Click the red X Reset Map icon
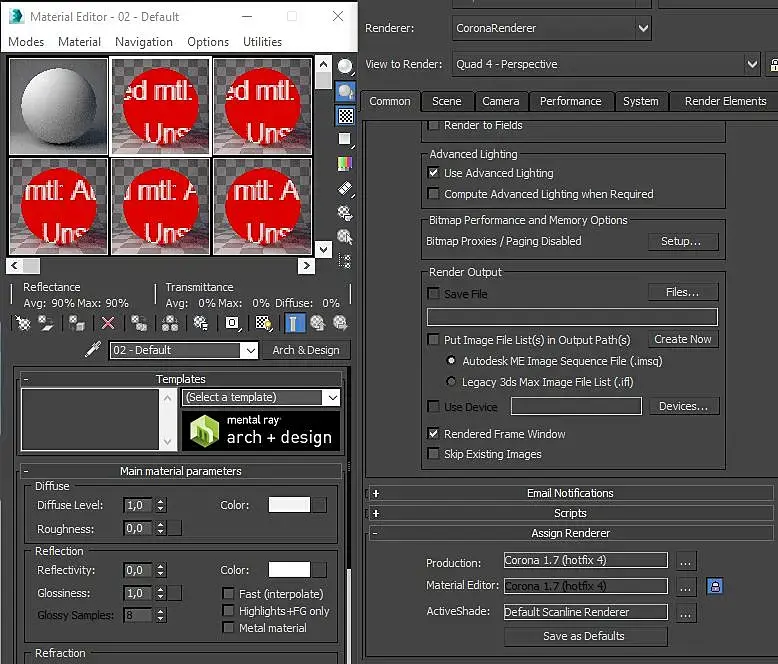The height and width of the screenshot is (664, 778). point(108,324)
